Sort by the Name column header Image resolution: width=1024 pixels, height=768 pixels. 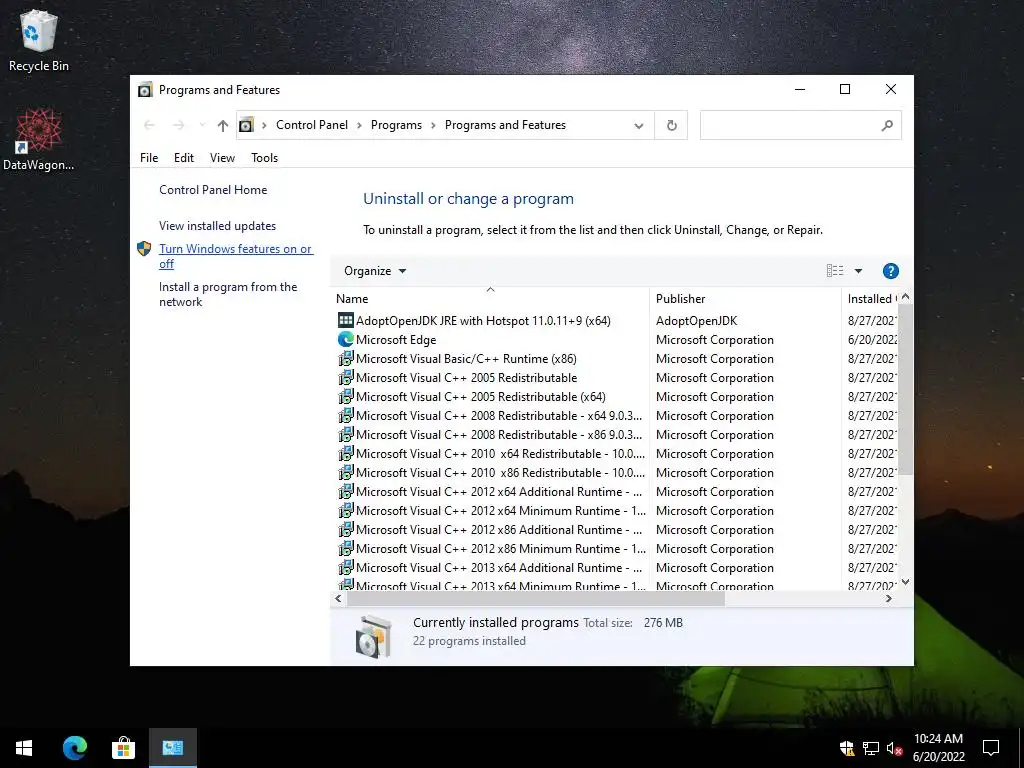pos(490,298)
